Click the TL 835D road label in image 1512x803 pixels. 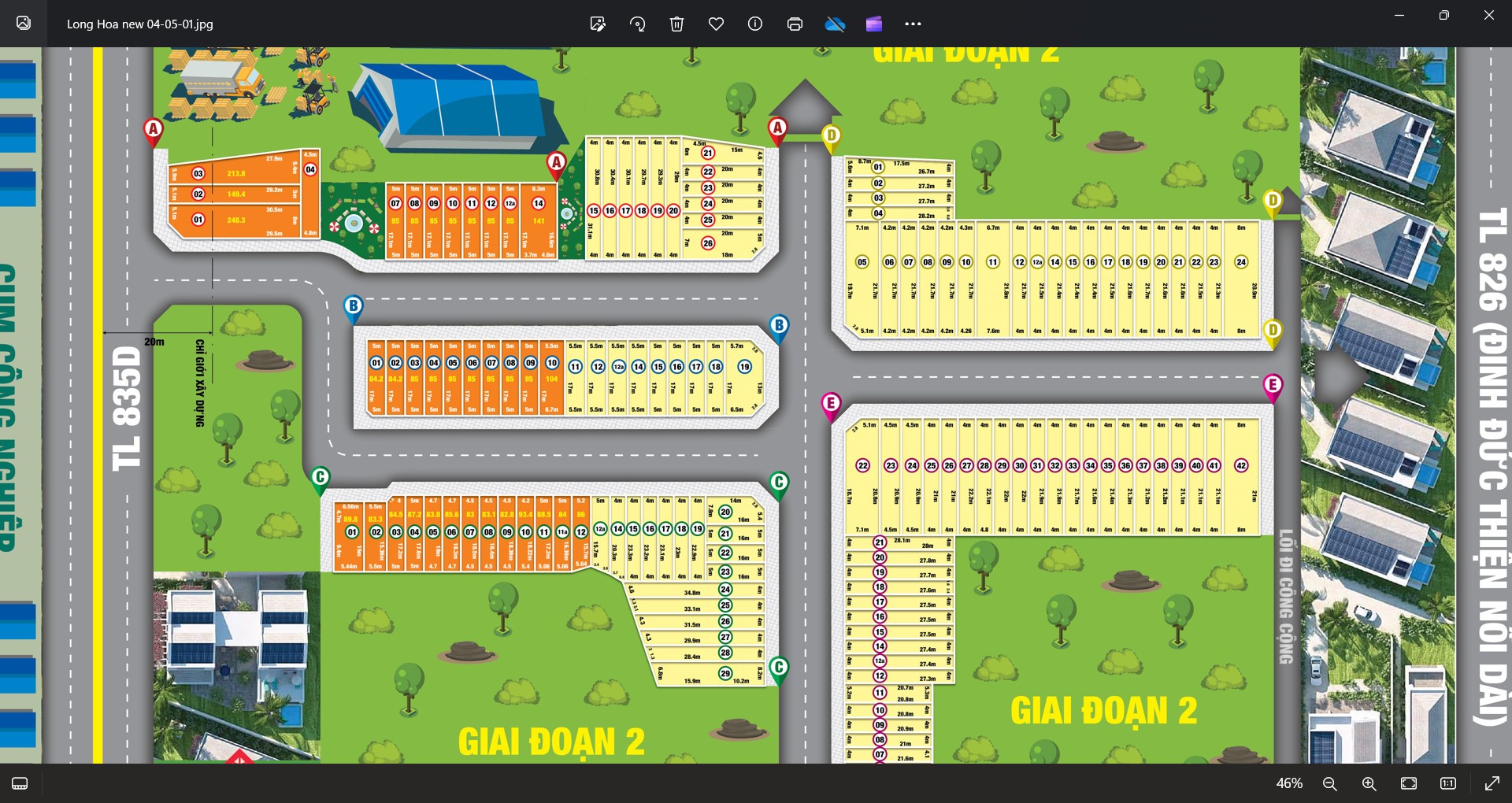pyautogui.click(x=127, y=408)
